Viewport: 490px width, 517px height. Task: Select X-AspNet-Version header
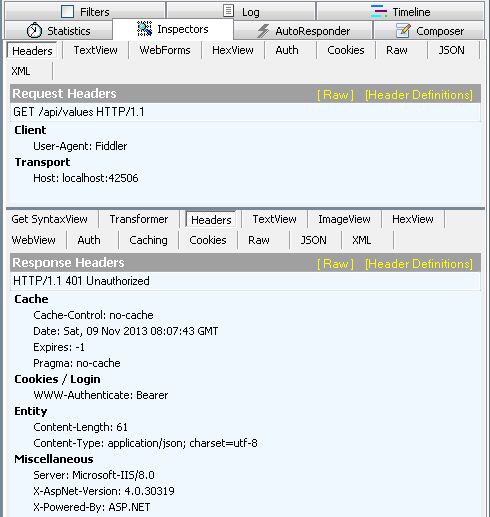[x=104, y=491]
